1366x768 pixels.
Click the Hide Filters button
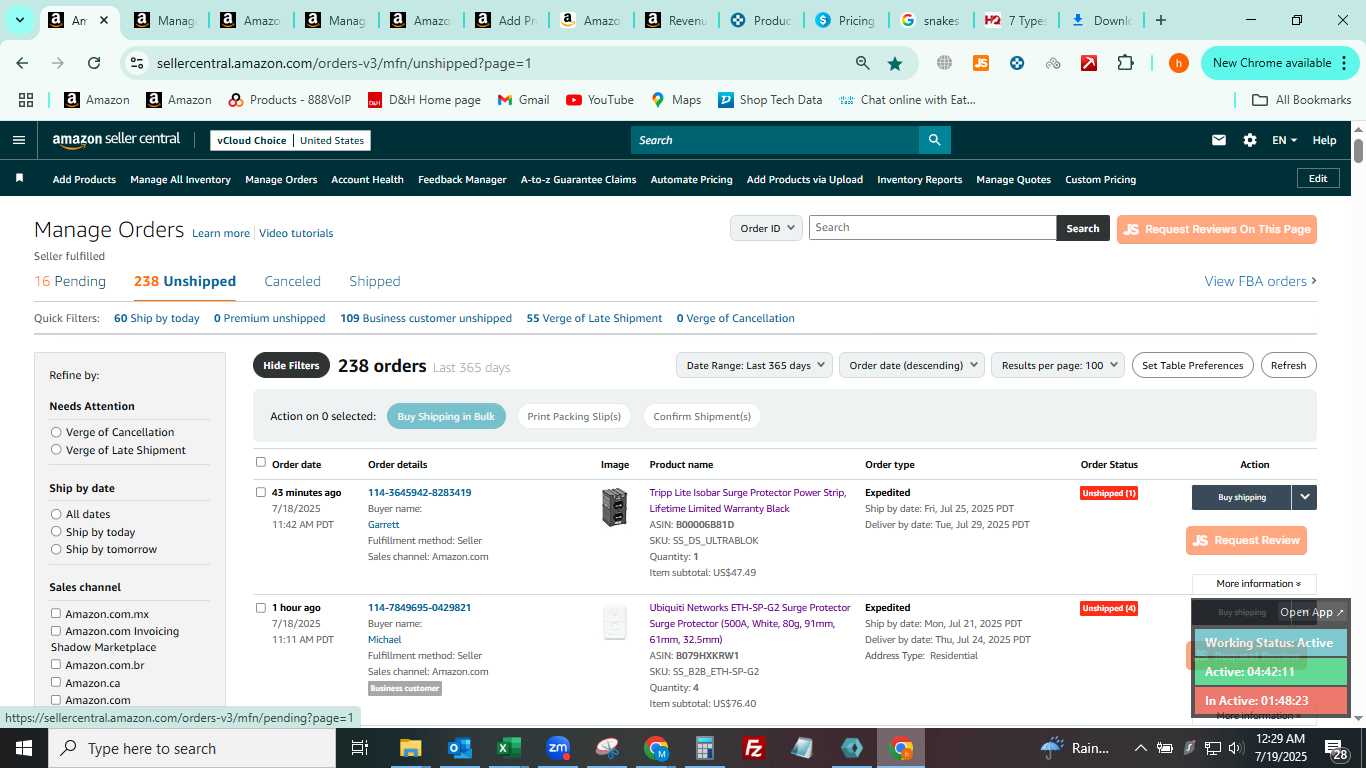pos(291,365)
